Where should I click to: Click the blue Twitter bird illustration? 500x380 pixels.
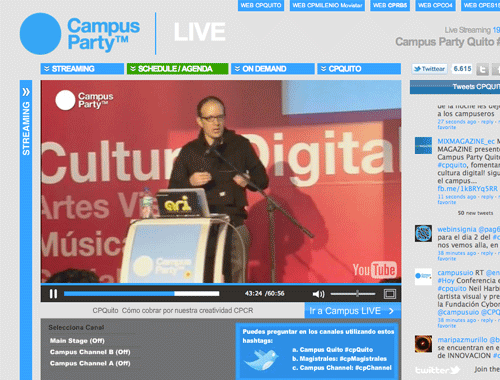[261, 360]
